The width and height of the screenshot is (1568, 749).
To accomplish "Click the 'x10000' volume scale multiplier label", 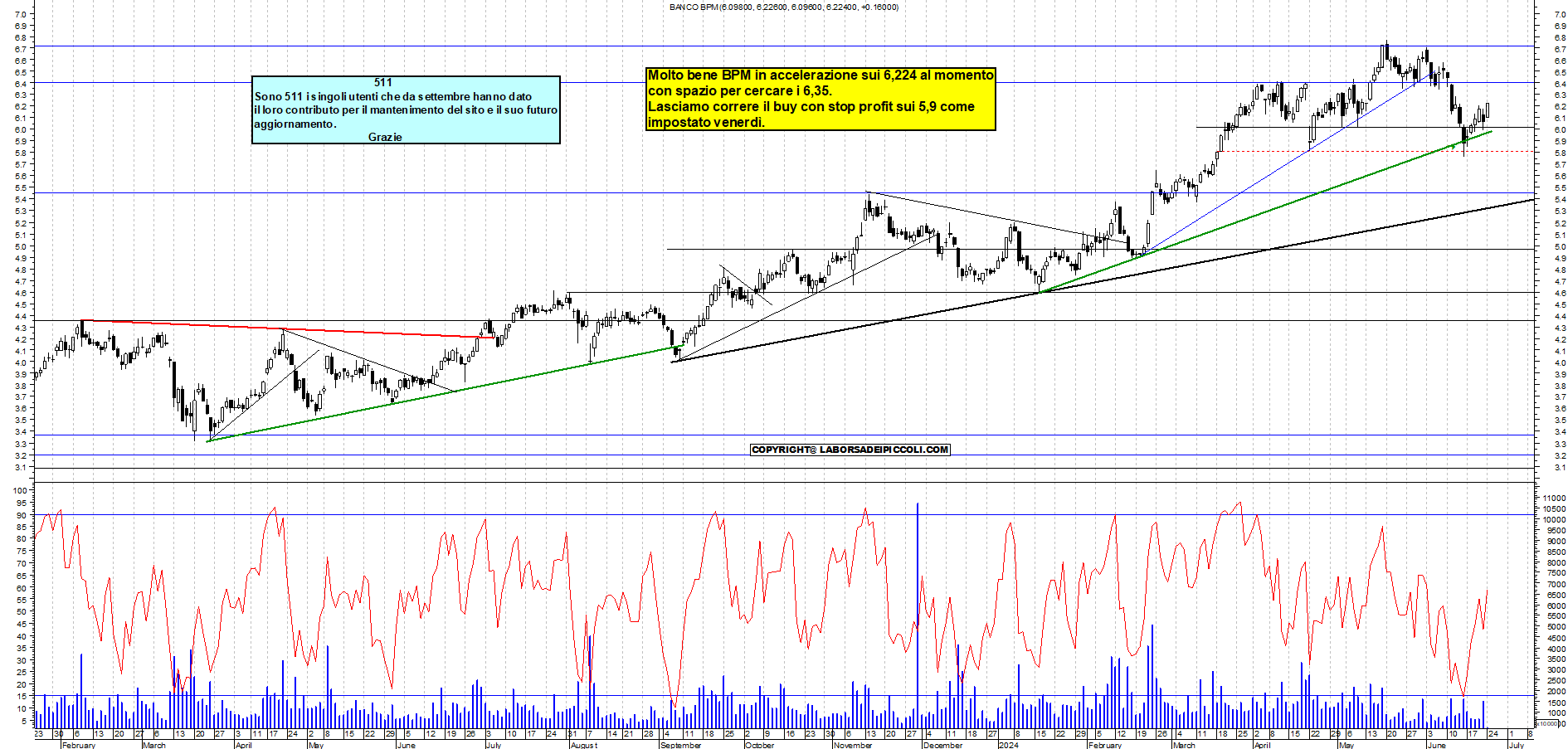I will click(x=1546, y=724).
